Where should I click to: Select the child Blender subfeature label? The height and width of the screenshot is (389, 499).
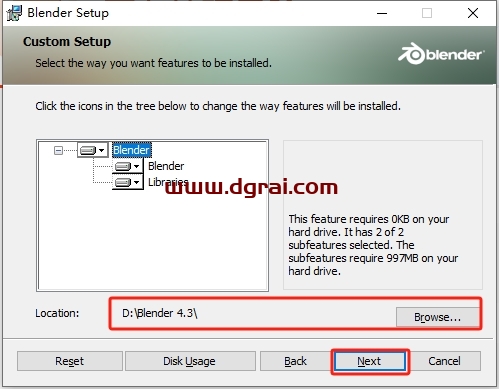tap(166, 166)
